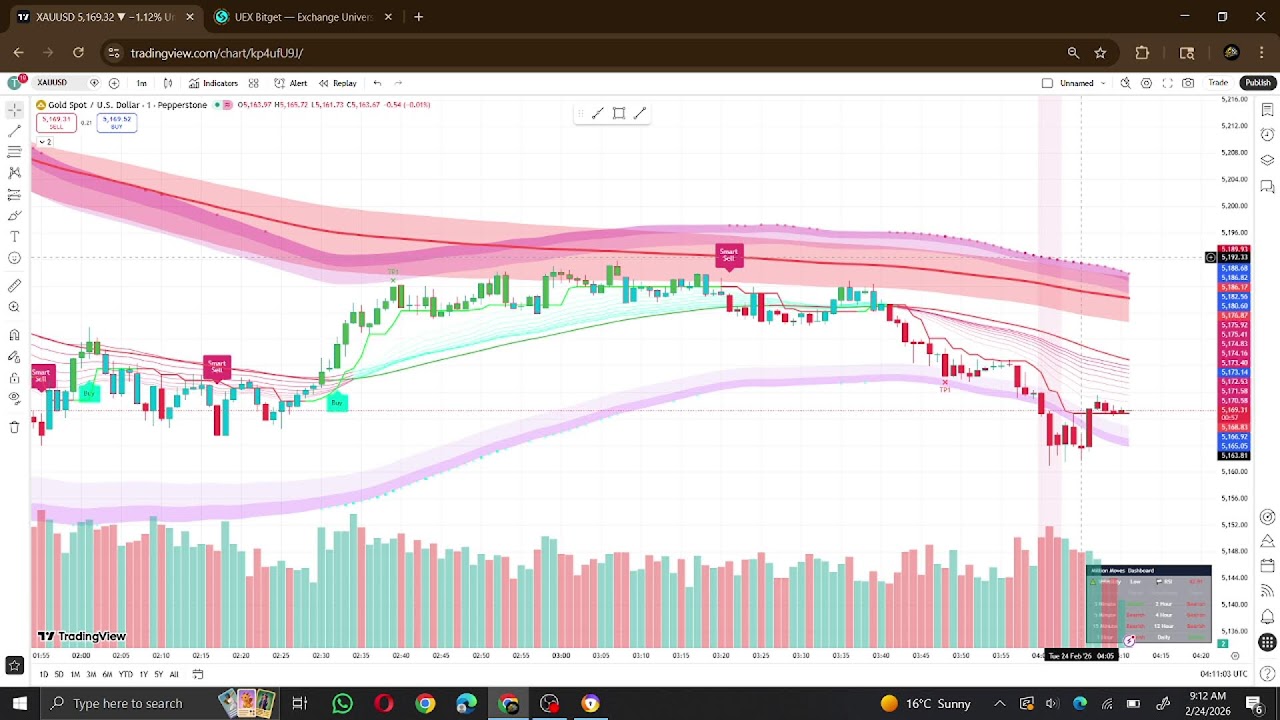Select the 6M date range
Viewport: 1280px width, 720px height.
[x=107, y=674]
